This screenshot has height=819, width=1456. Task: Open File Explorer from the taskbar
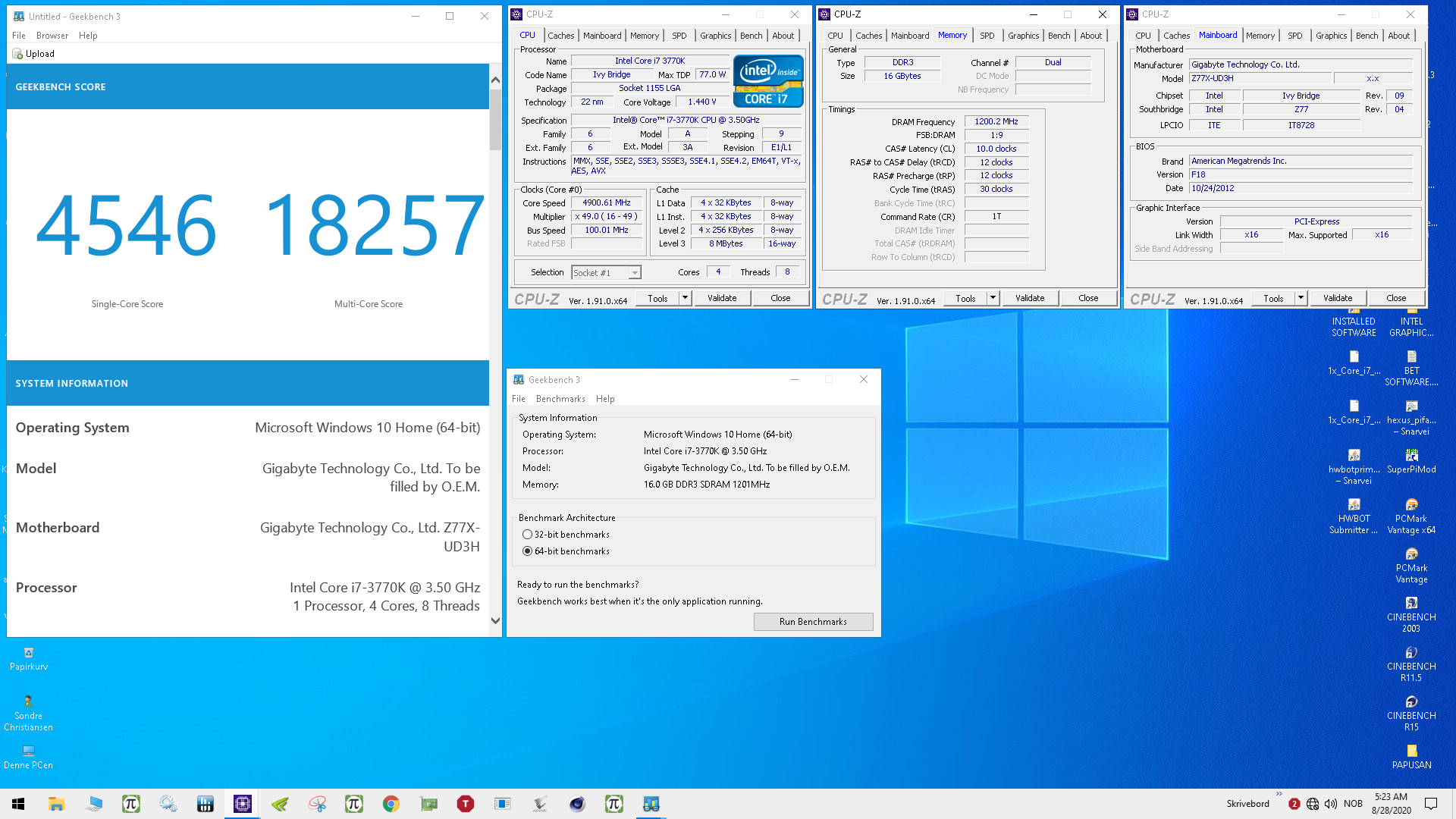tap(56, 804)
